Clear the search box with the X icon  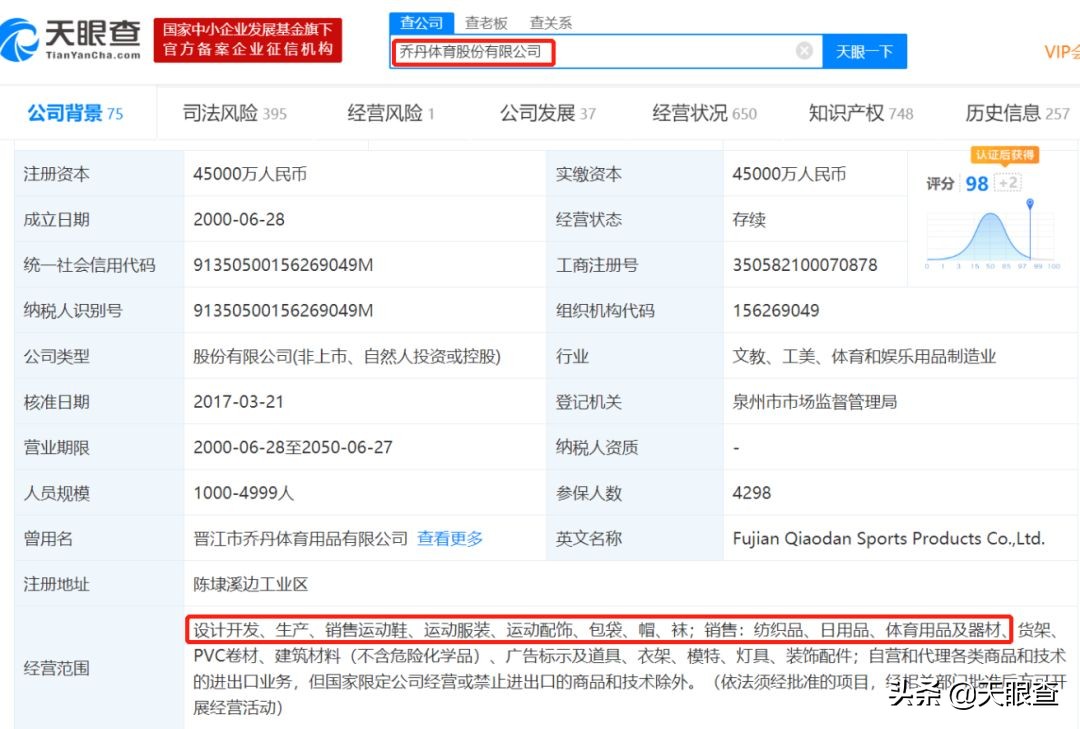click(804, 51)
